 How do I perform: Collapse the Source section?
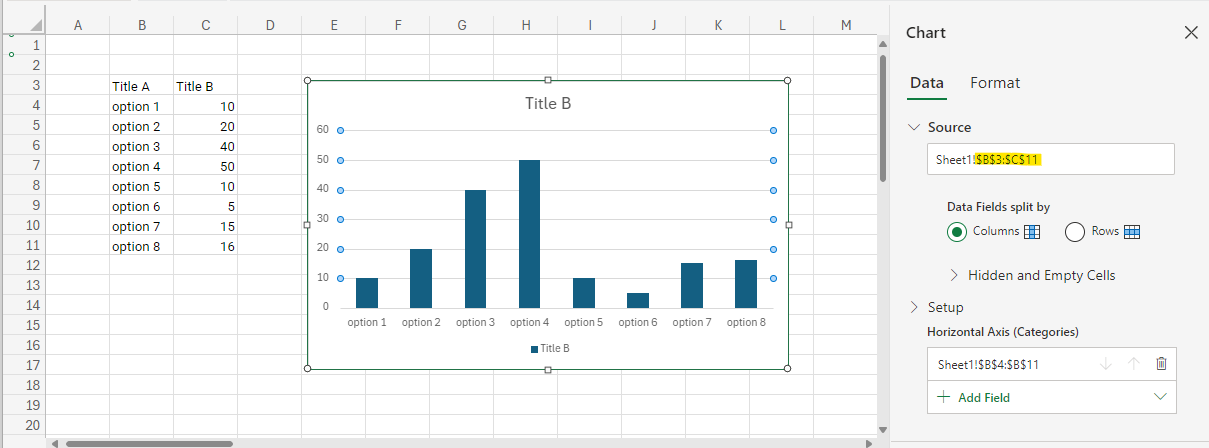913,127
